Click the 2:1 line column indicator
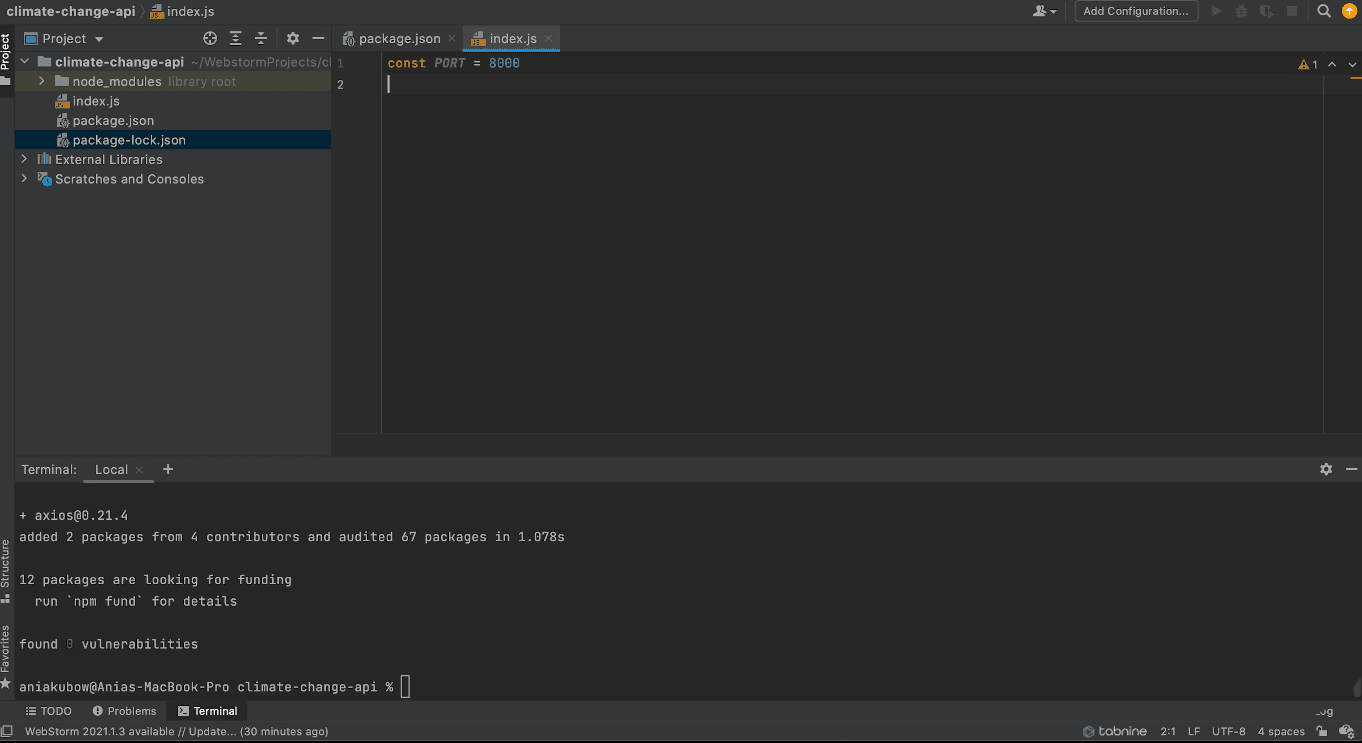The image size is (1362, 743). [x=1168, y=731]
